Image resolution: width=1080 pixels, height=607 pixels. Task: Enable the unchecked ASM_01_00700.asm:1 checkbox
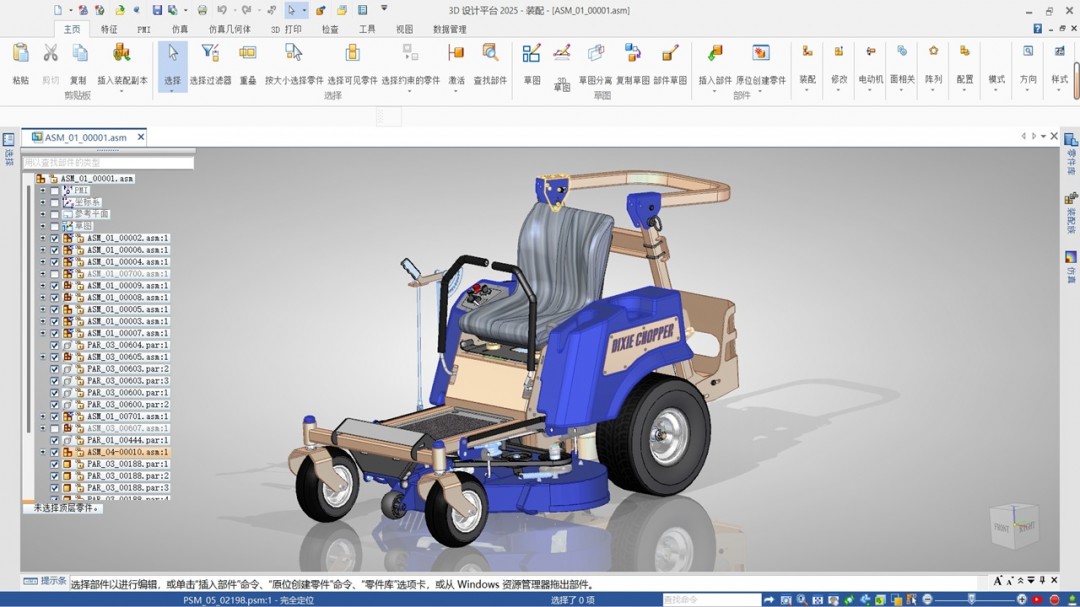(x=55, y=274)
